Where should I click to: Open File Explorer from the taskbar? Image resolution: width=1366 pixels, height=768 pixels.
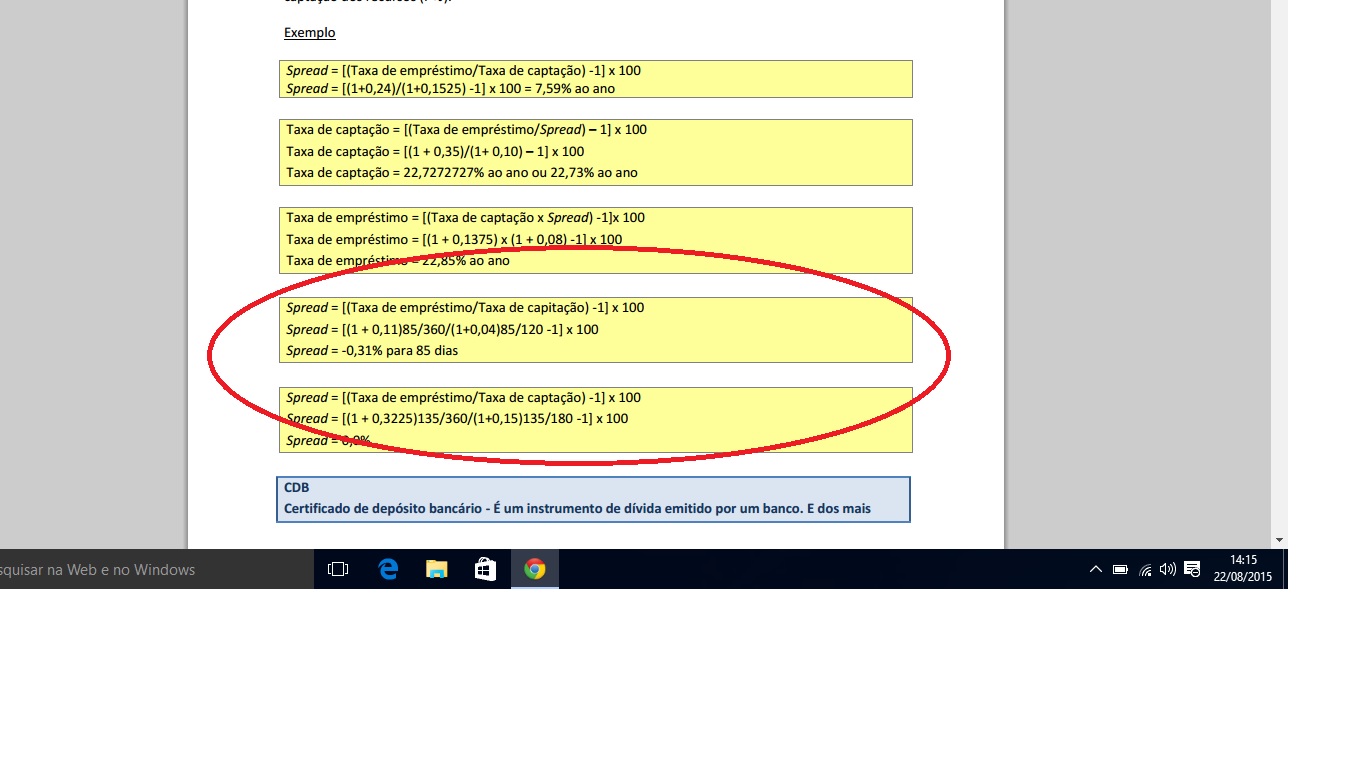tap(437, 569)
